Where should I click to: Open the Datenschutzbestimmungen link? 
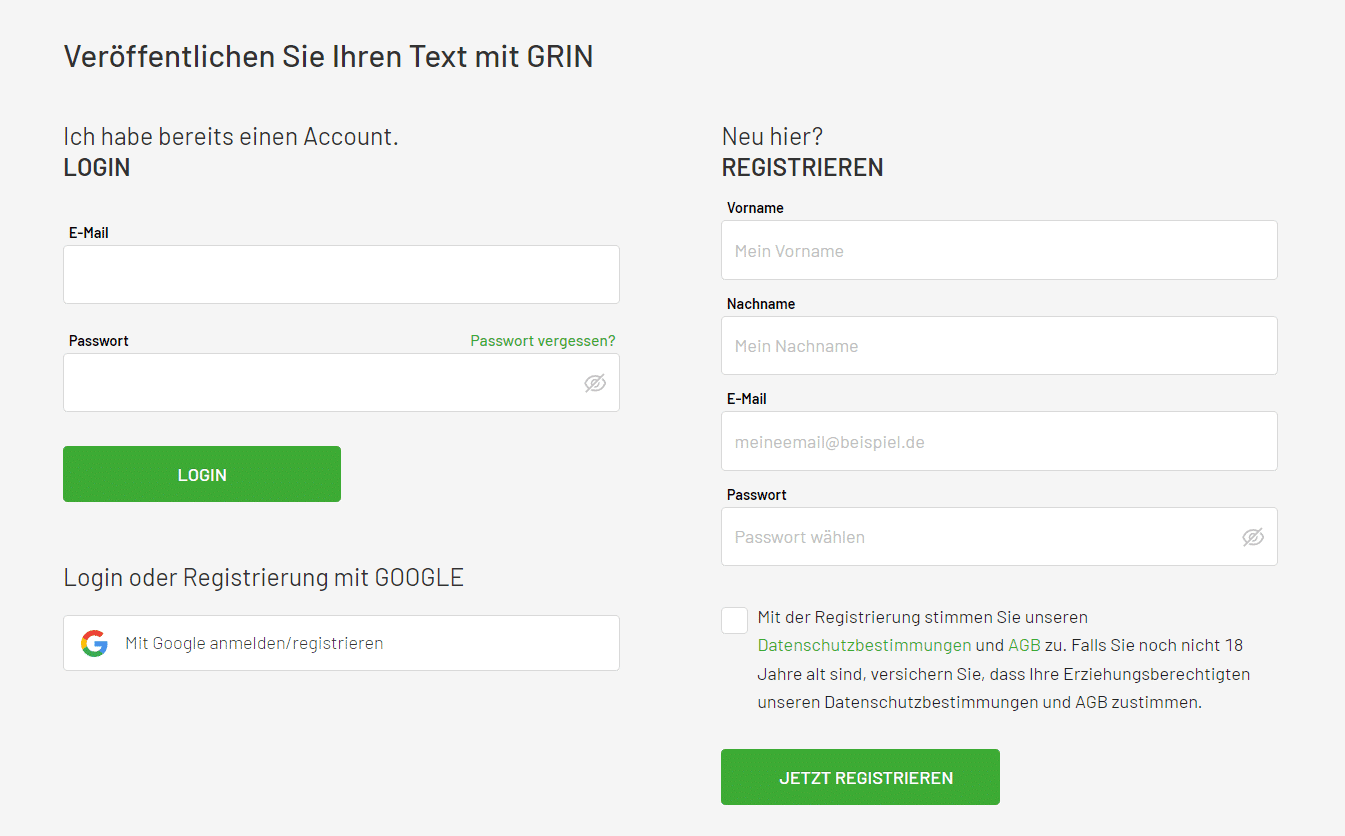[x=864, y=645]
